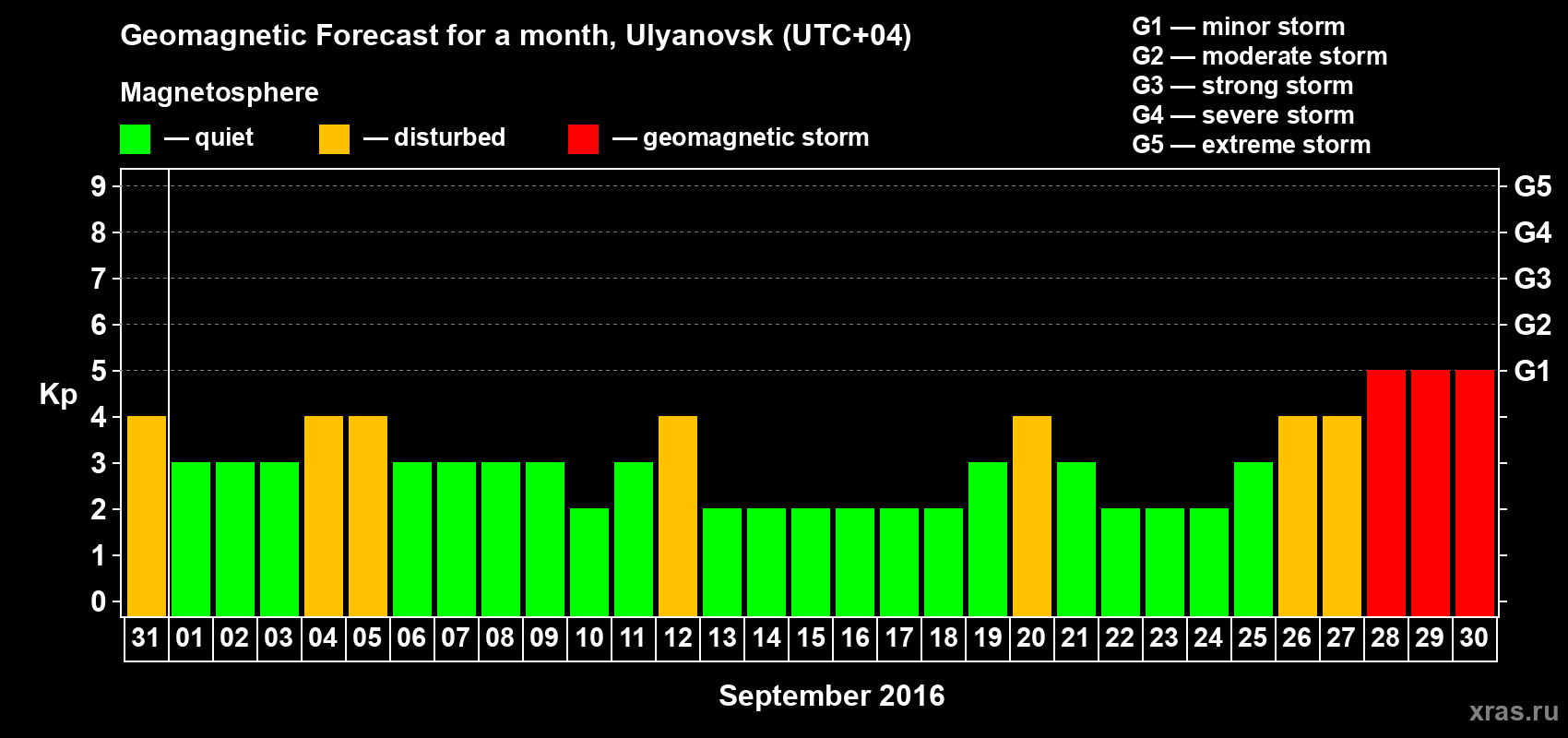This screenshot has height=738, width=1568.
Task: Click the G5 label on right axis
Action: (1532, 186)
